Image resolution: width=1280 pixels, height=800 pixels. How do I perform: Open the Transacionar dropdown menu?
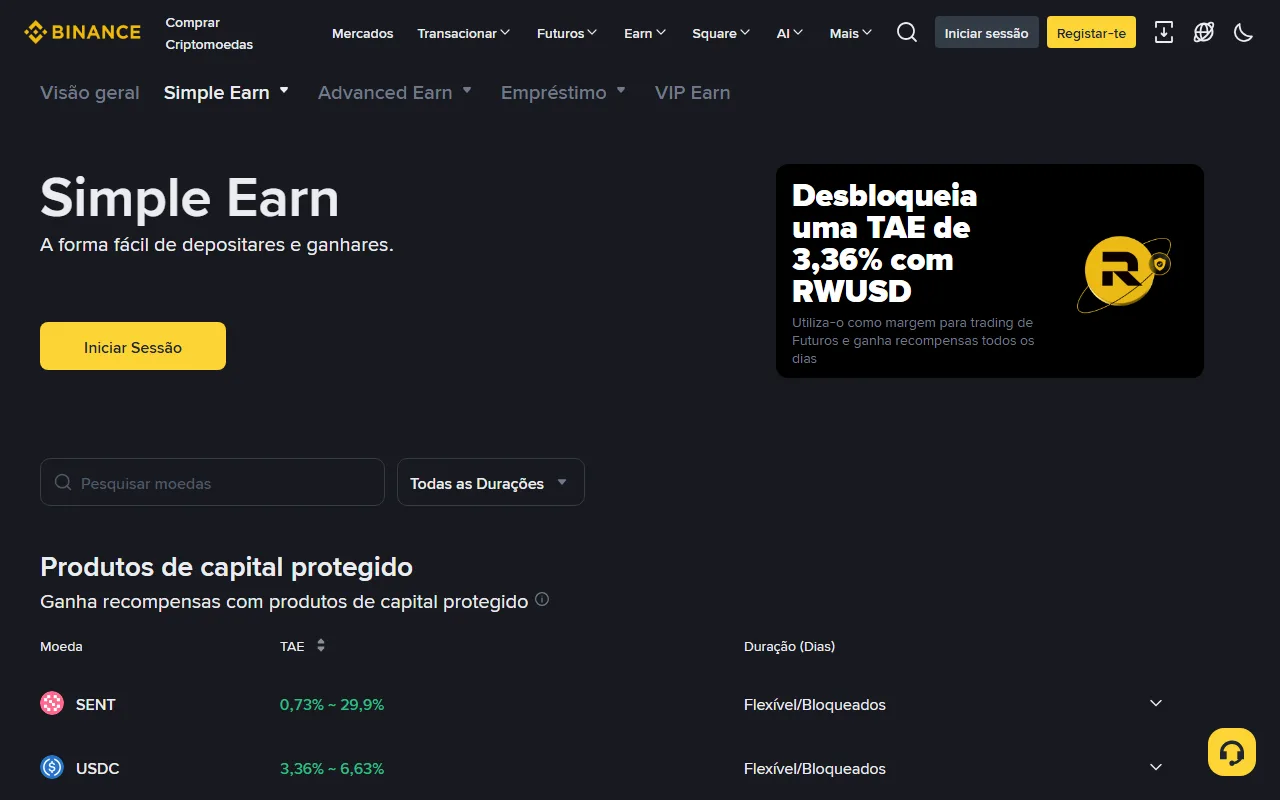click(x=464, y=33)
